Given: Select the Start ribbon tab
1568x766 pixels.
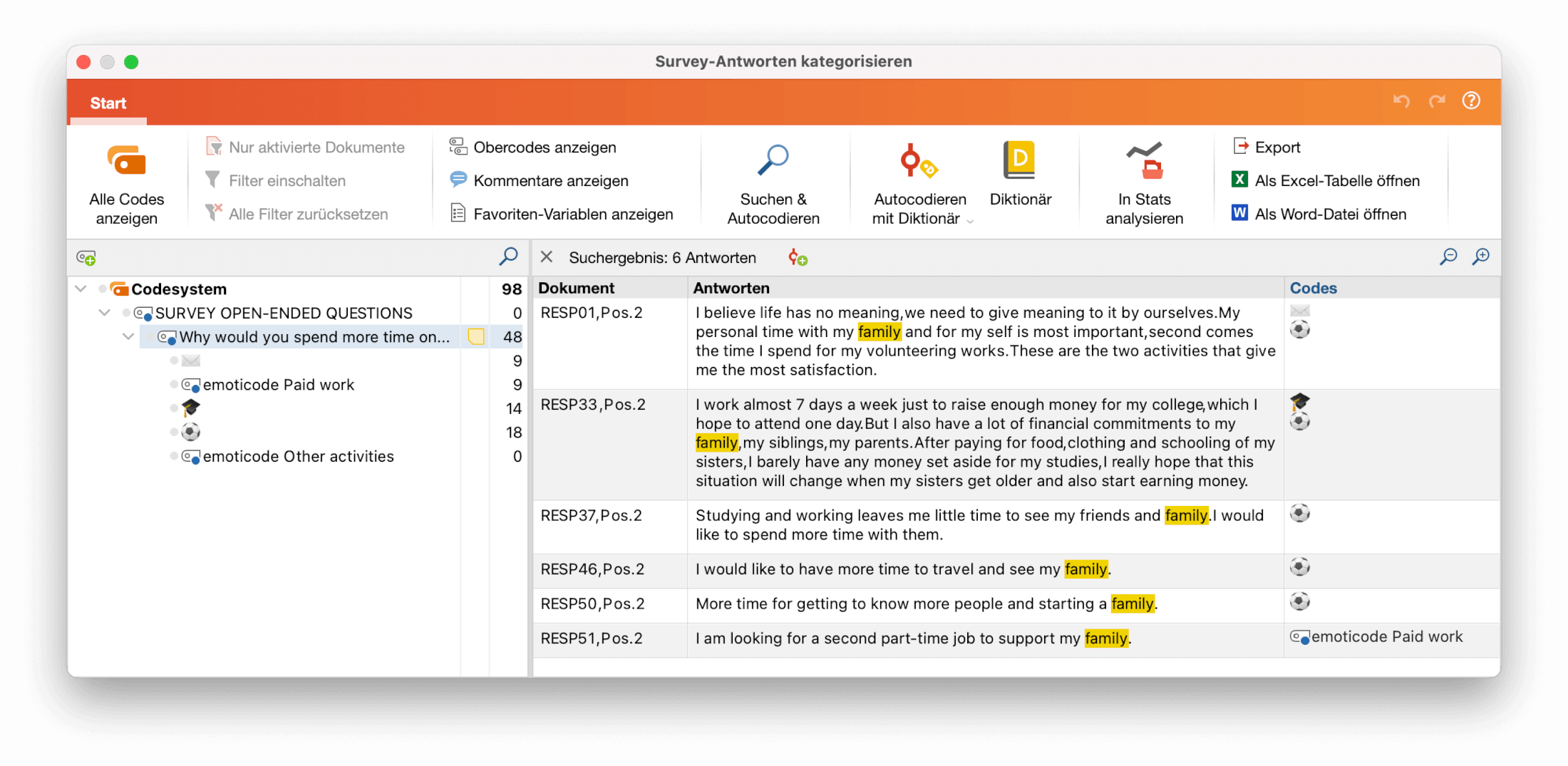Looking at the screenshot, I should 108,103.
